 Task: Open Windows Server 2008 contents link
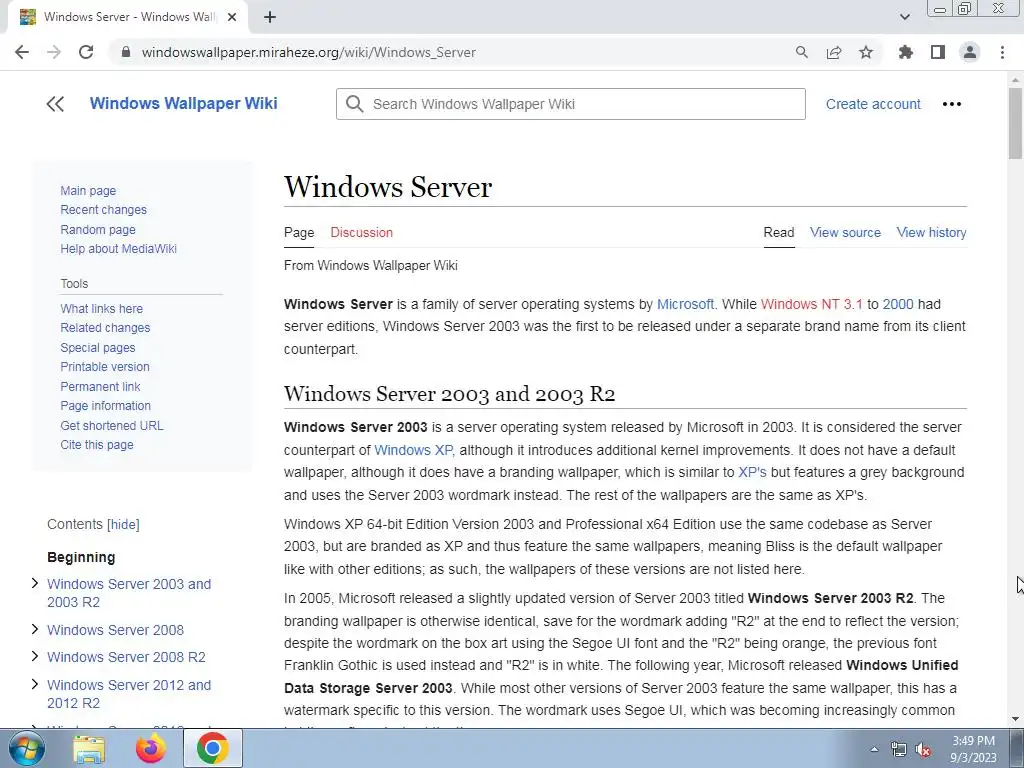pyautogui.click(x=116, y=630)
